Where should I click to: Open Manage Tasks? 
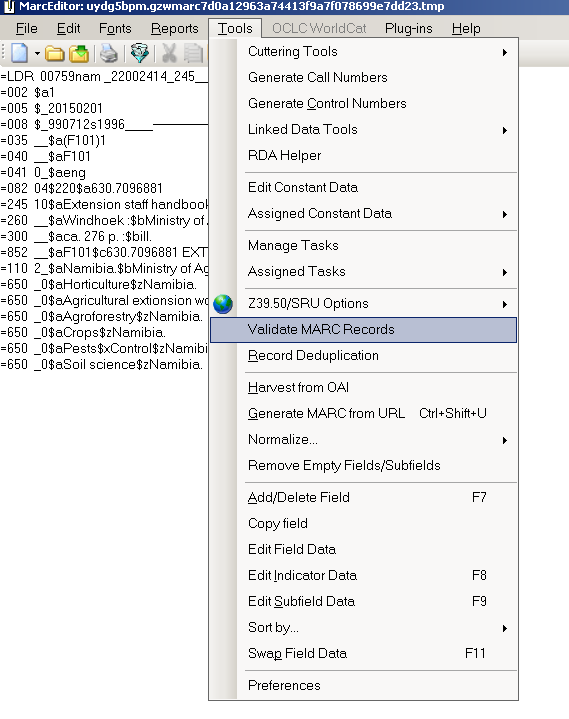click(363, 246)
